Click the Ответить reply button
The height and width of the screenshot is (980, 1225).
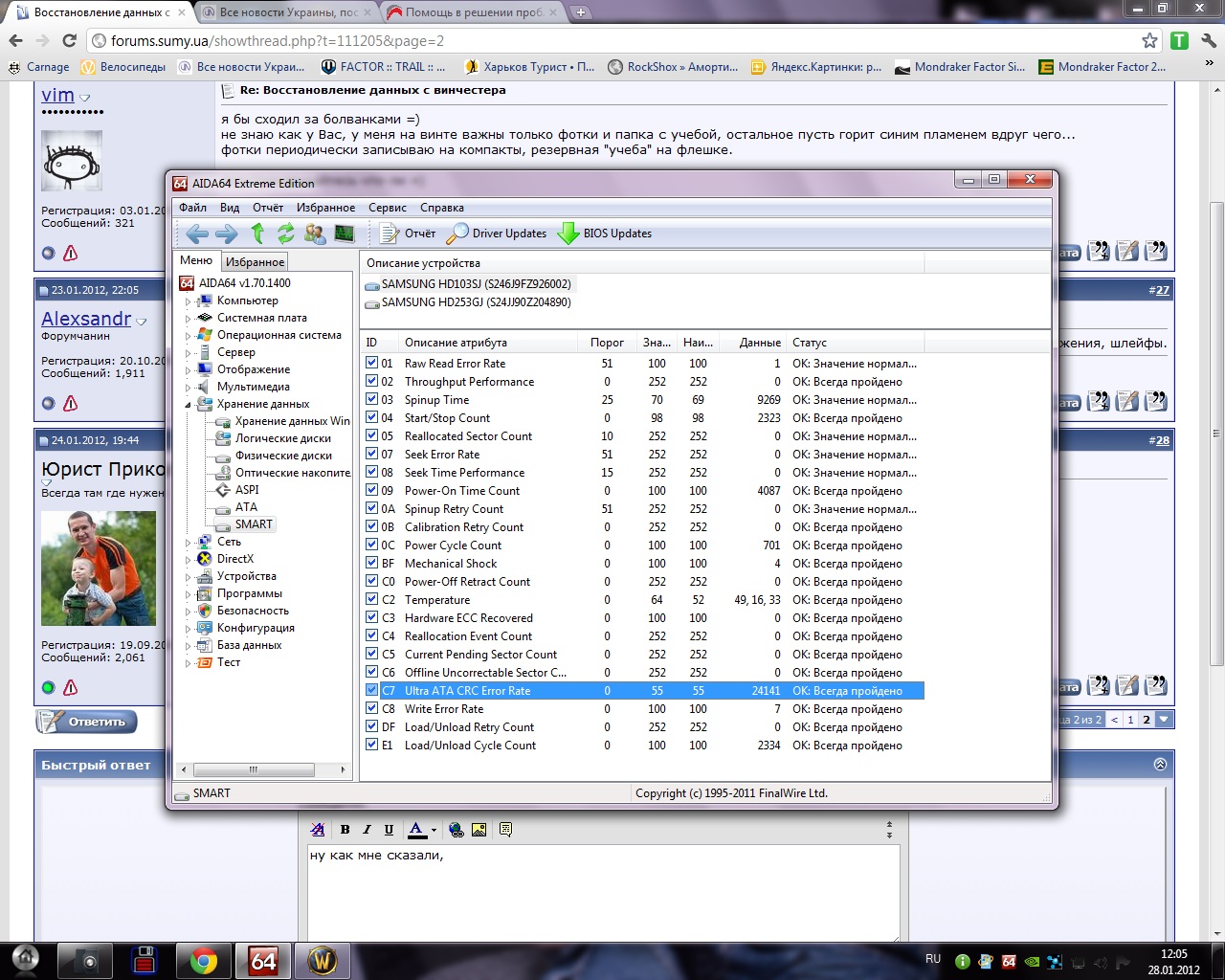click(87, 722)
